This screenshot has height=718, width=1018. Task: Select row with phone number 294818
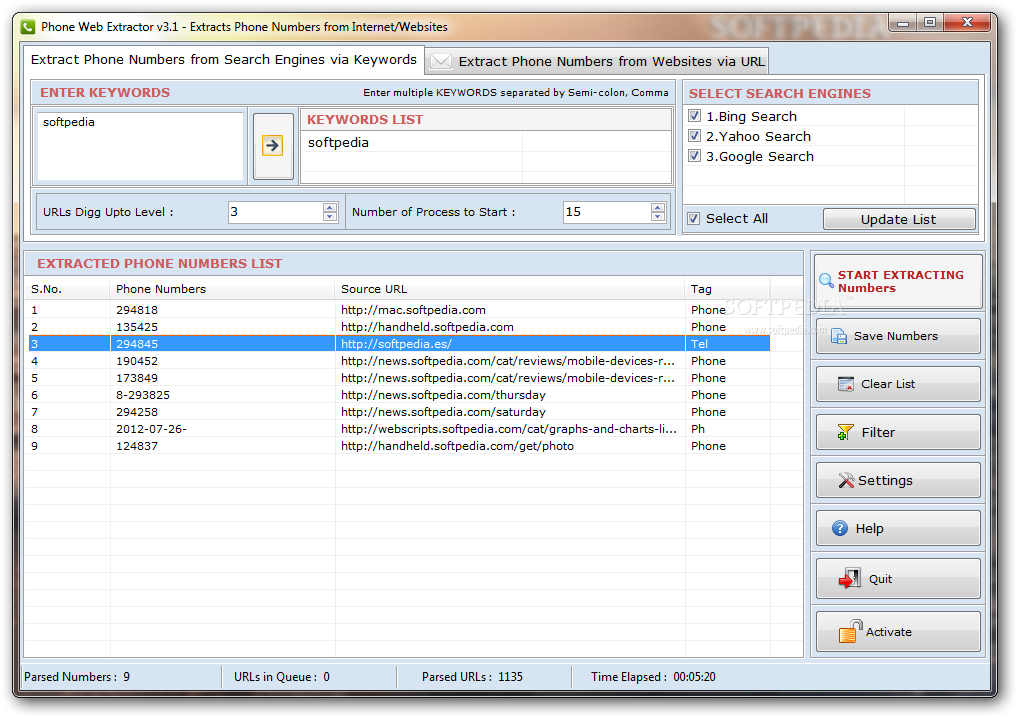399,310
